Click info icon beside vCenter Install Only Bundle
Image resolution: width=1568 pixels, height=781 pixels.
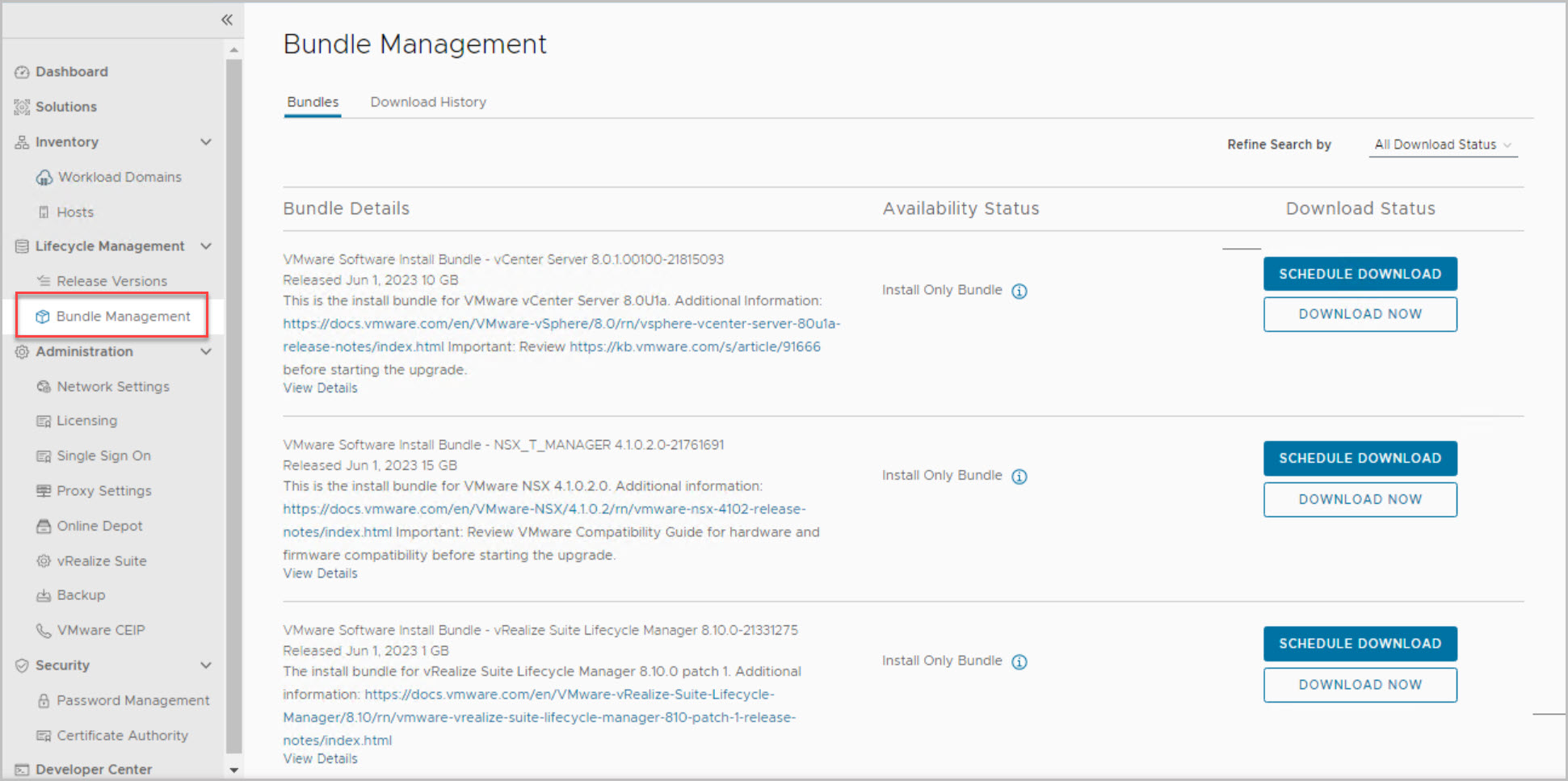click(1019, 292)
